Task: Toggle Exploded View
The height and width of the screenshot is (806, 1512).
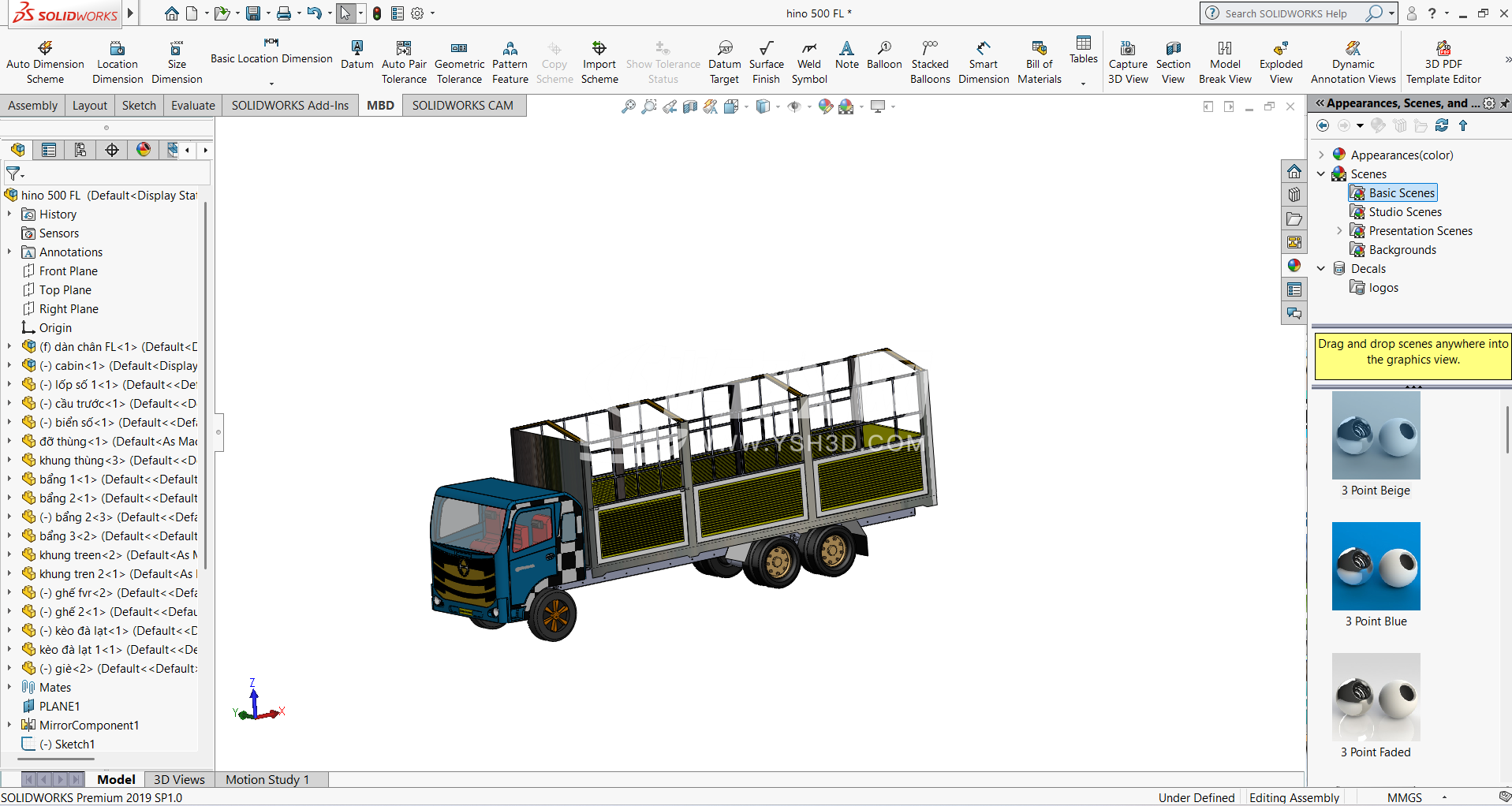Action: tap(1281, 62)
